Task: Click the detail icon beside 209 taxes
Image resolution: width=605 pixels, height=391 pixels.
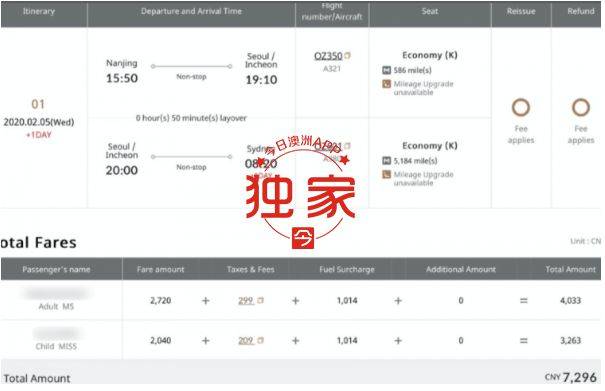Action: pyautogui.click(x=260, y=340)
